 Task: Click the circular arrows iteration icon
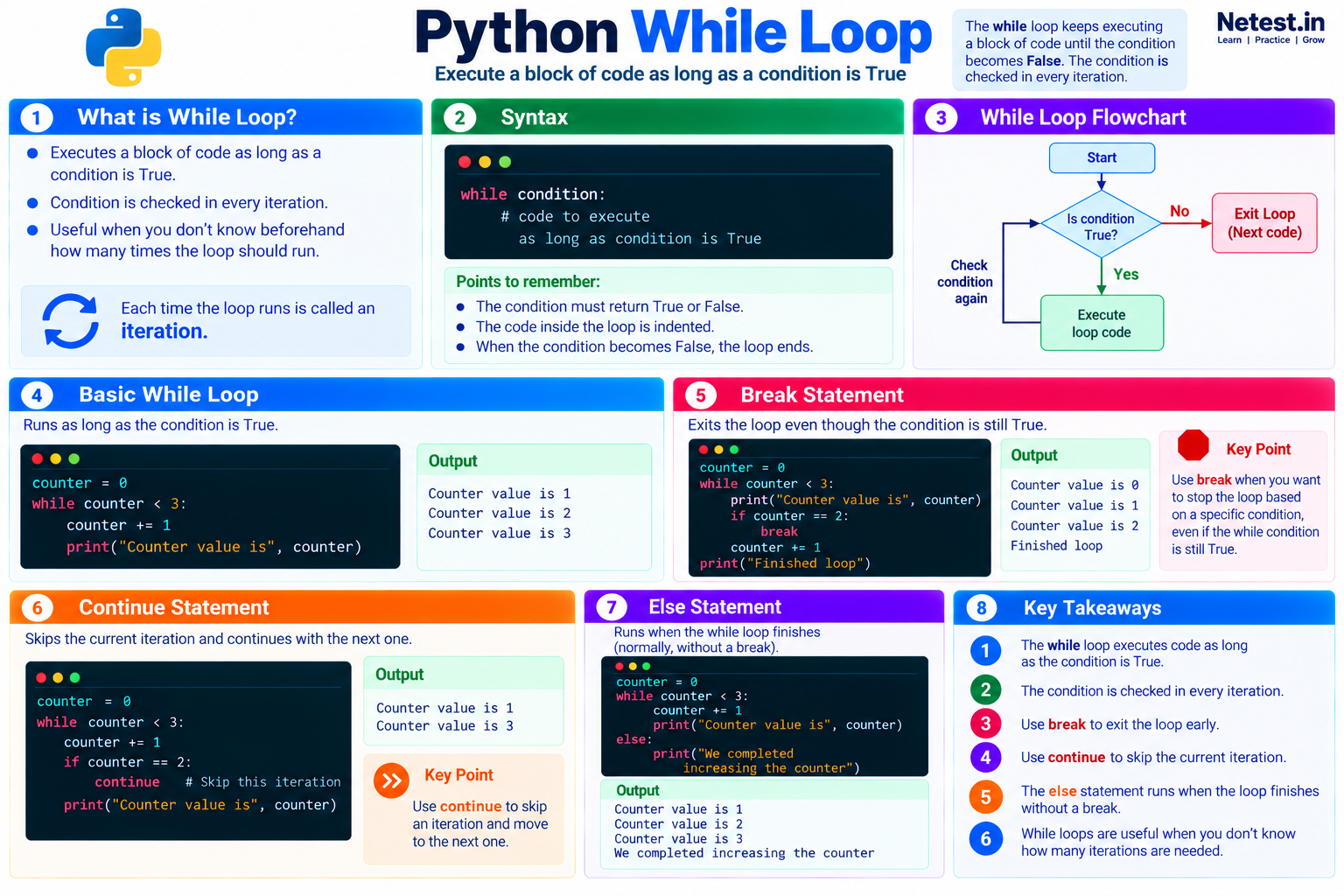[71, 321]
